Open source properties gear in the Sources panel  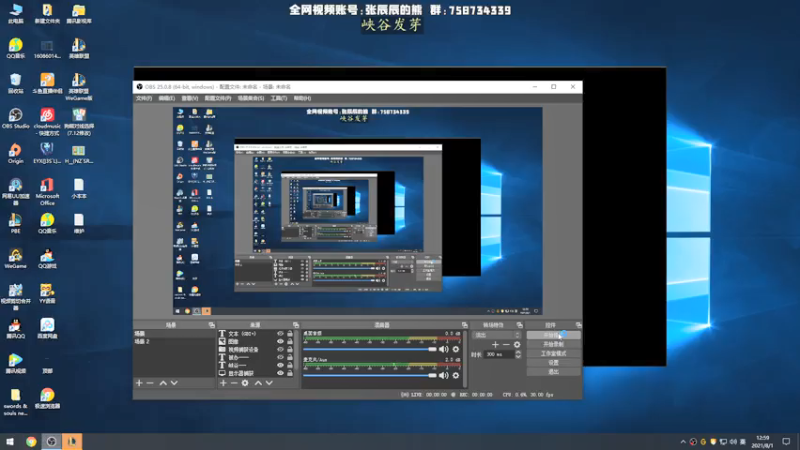coord(245,383)
